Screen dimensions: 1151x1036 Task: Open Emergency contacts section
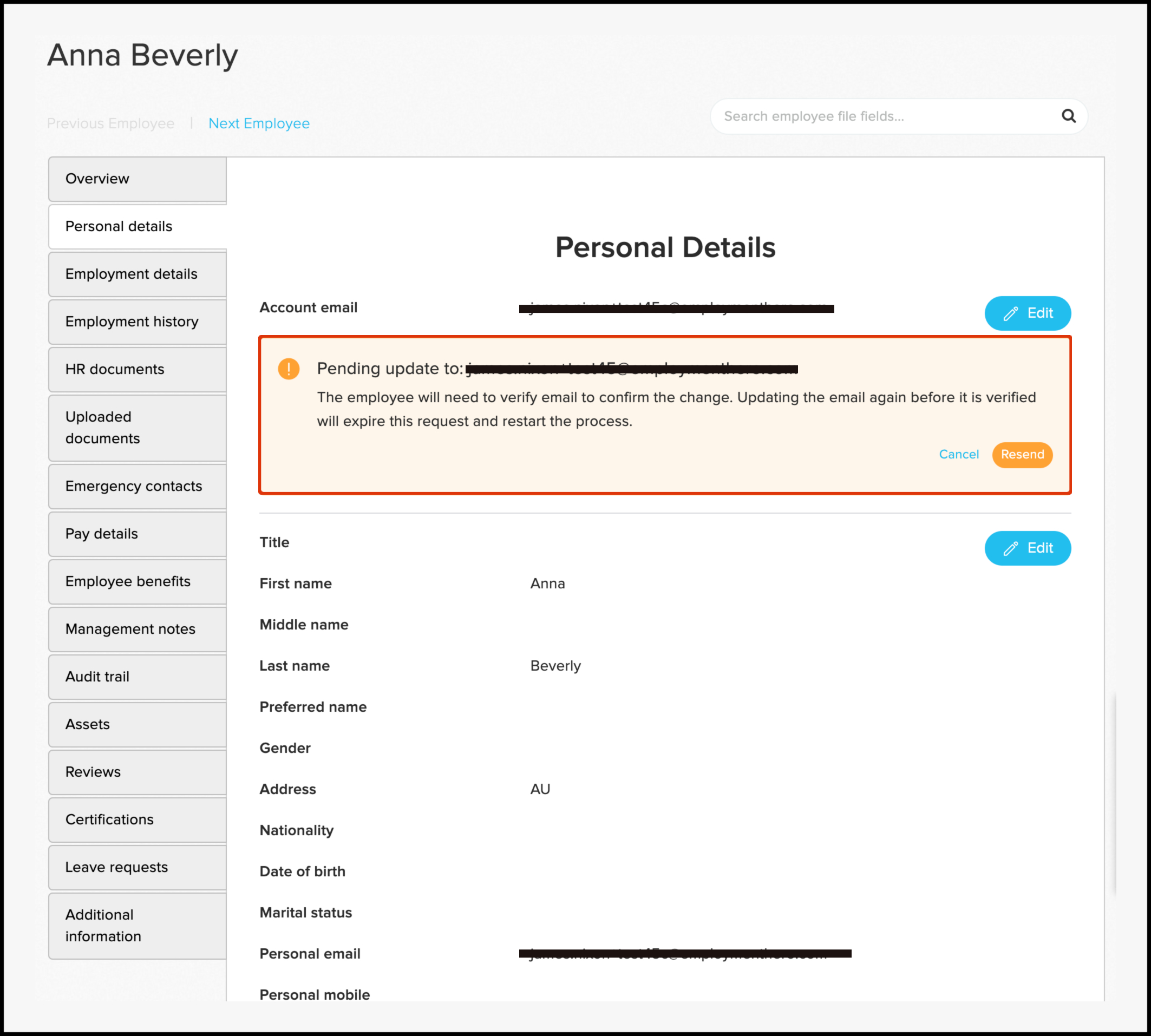[138, 487]
